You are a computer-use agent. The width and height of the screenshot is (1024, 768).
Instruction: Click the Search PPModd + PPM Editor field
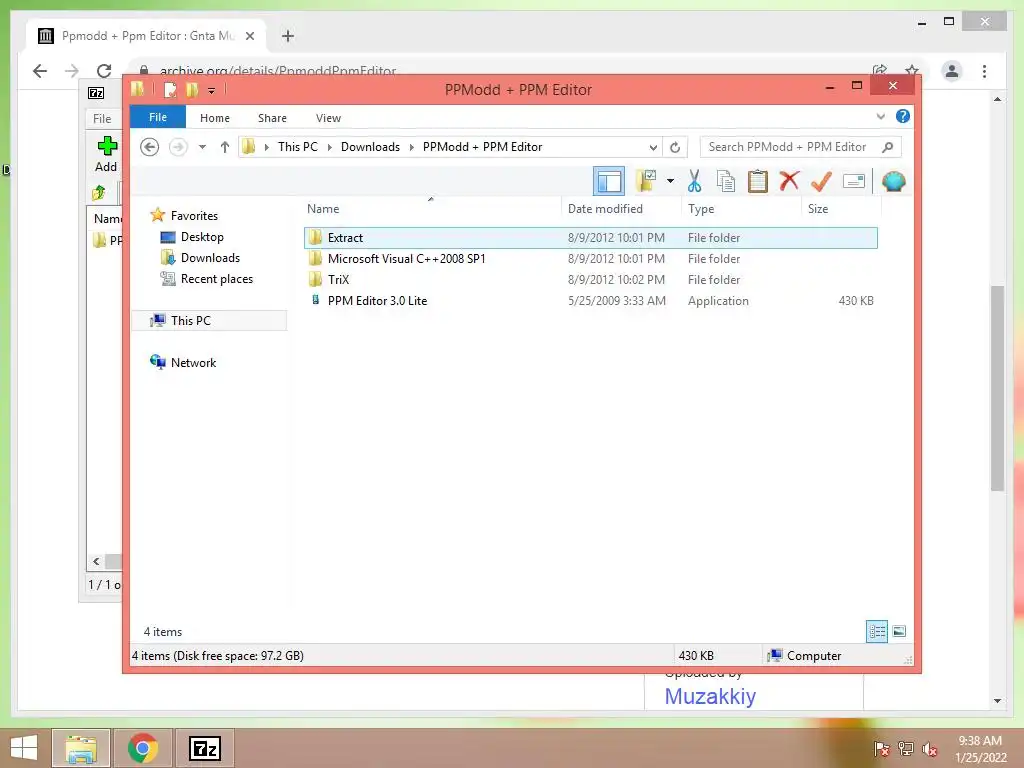point(800,147)
